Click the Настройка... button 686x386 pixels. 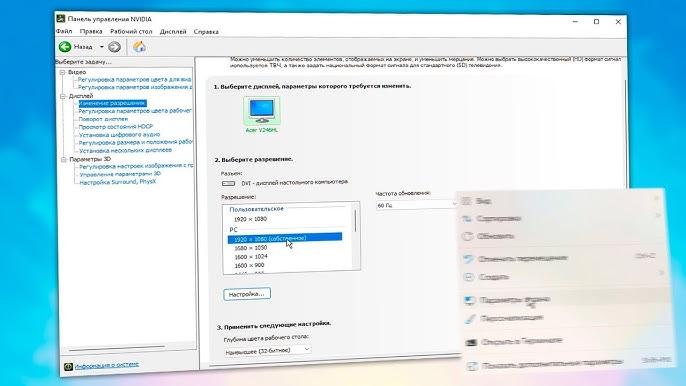click(x=247, y=294)
